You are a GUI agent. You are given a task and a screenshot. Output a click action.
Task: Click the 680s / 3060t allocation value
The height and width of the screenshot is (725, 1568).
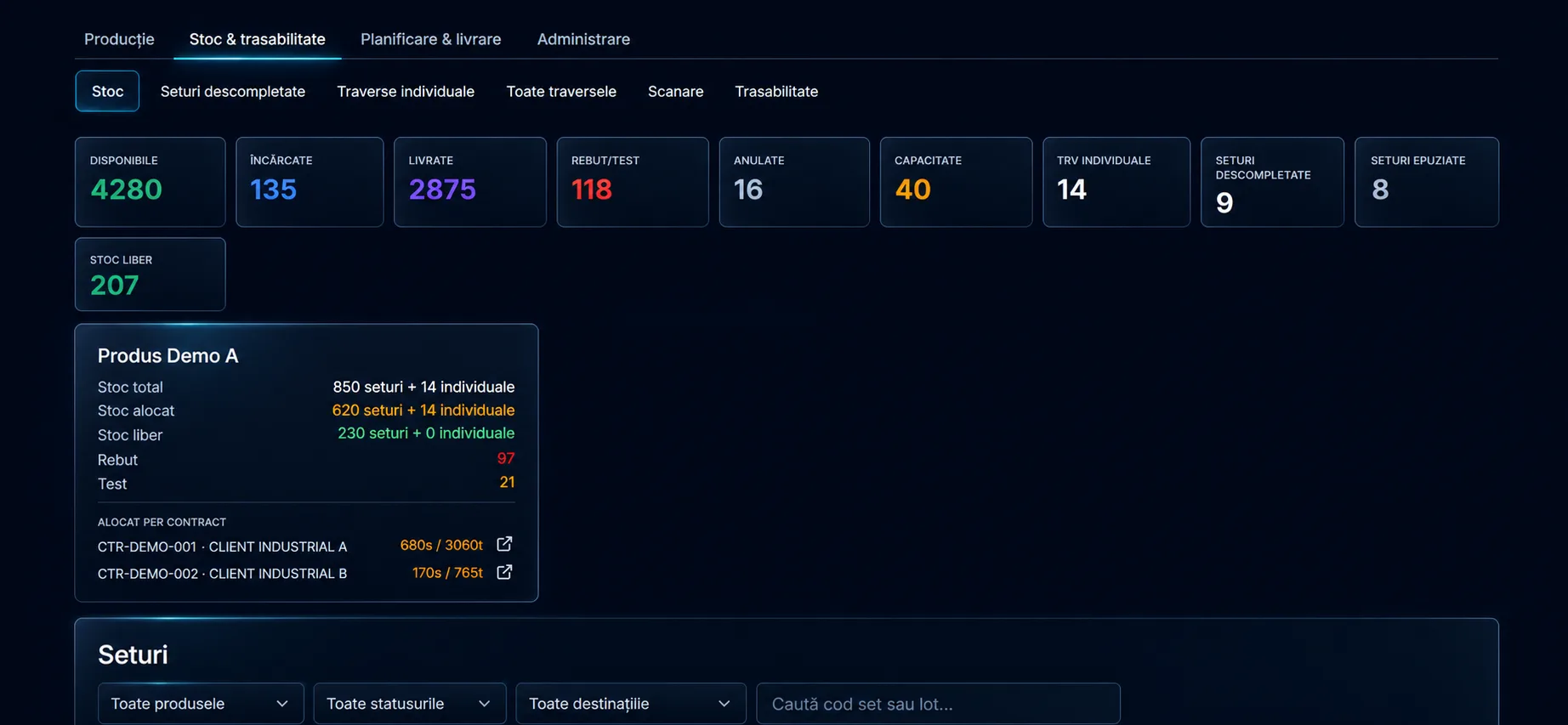pos(441,545)
